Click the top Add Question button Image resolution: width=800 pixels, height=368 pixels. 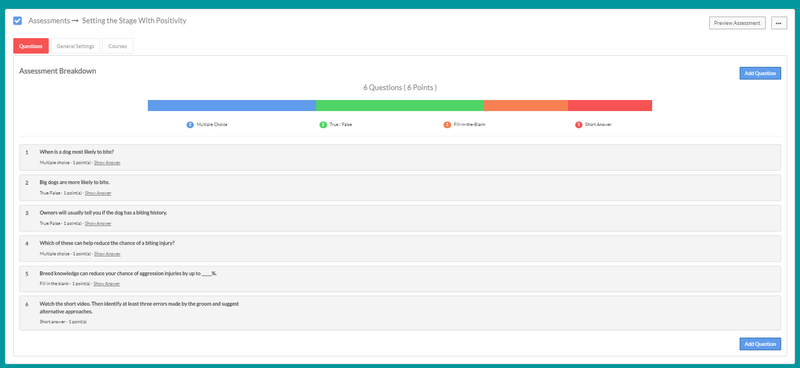760,73
